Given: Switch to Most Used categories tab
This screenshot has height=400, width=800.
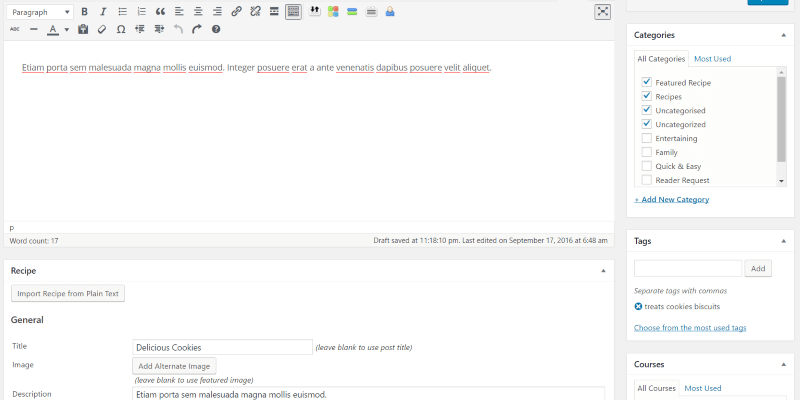Looking at the screenshot, I should (712, 59).
